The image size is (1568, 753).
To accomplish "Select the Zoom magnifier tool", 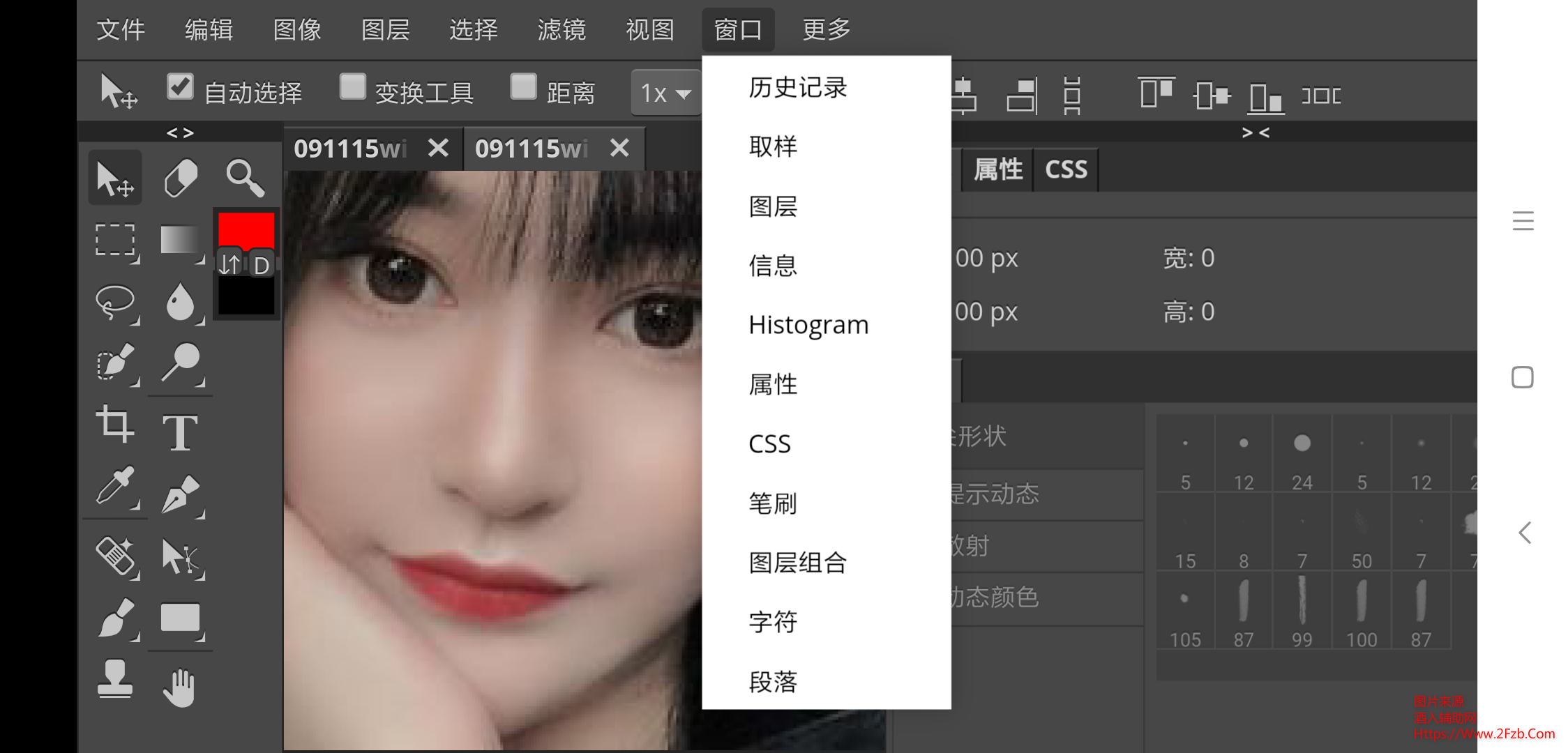I will click(245, 178).
